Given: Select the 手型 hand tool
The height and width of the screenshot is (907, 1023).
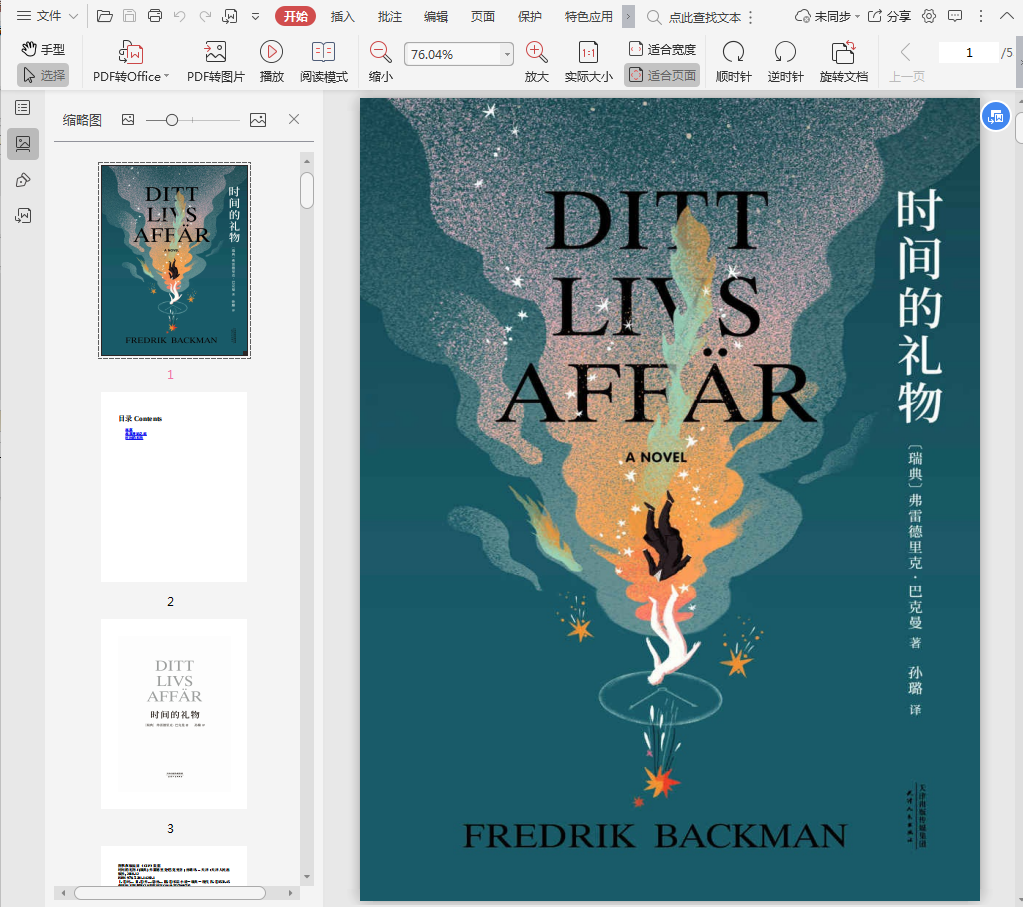Looking at the screenshot, I should pyautogui.click(x=43, y=49).
